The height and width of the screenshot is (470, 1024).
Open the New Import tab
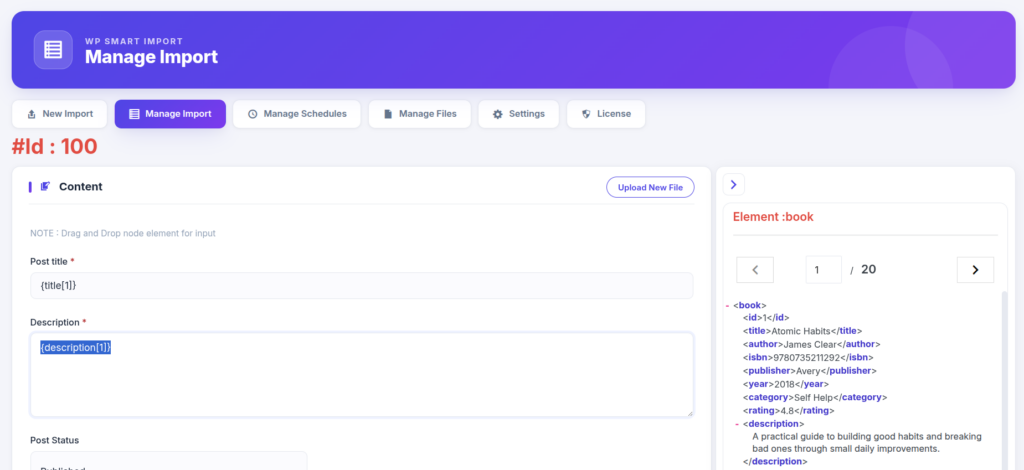[x=59, y=114]
